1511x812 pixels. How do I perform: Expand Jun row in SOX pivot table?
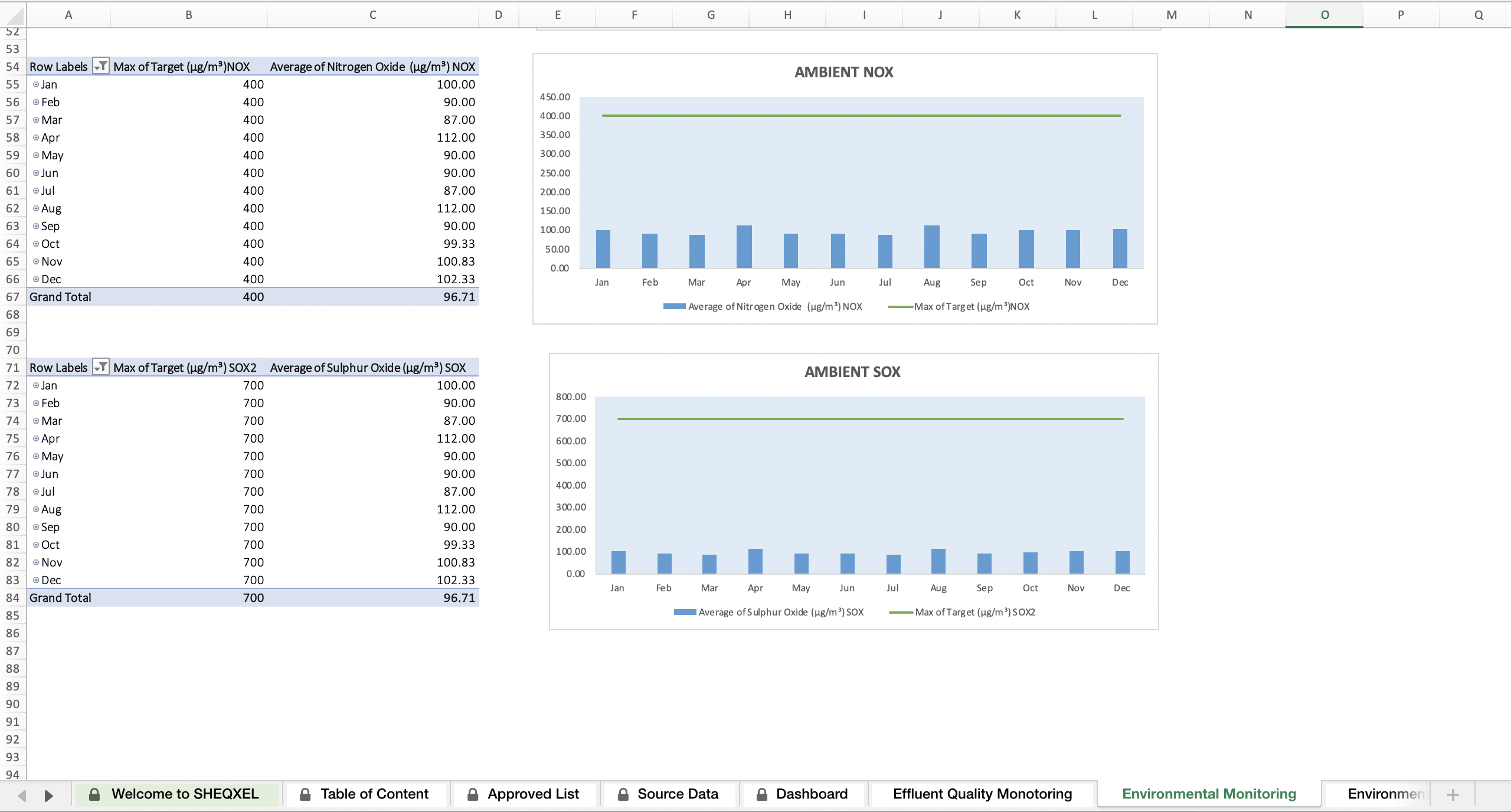(x=36, y=474)
